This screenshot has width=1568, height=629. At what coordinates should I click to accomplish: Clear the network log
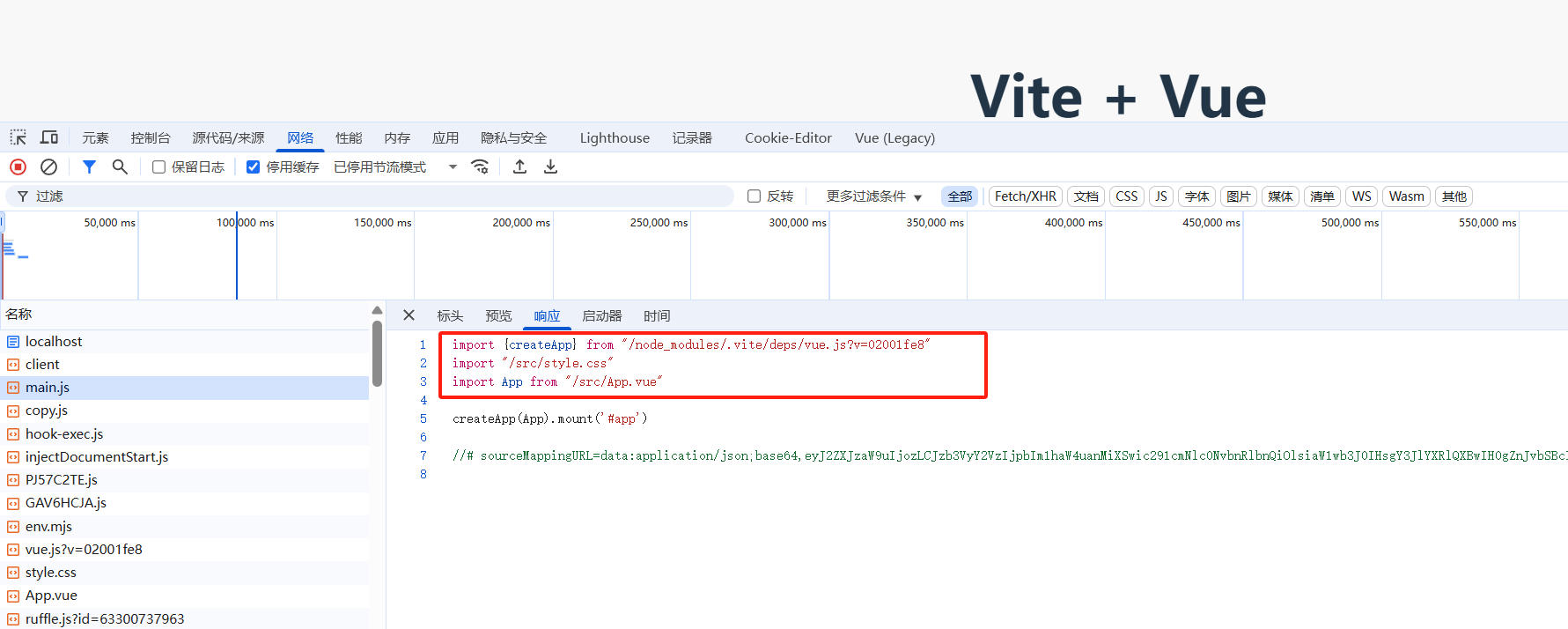pyautogui.click(x=49, y=166)
